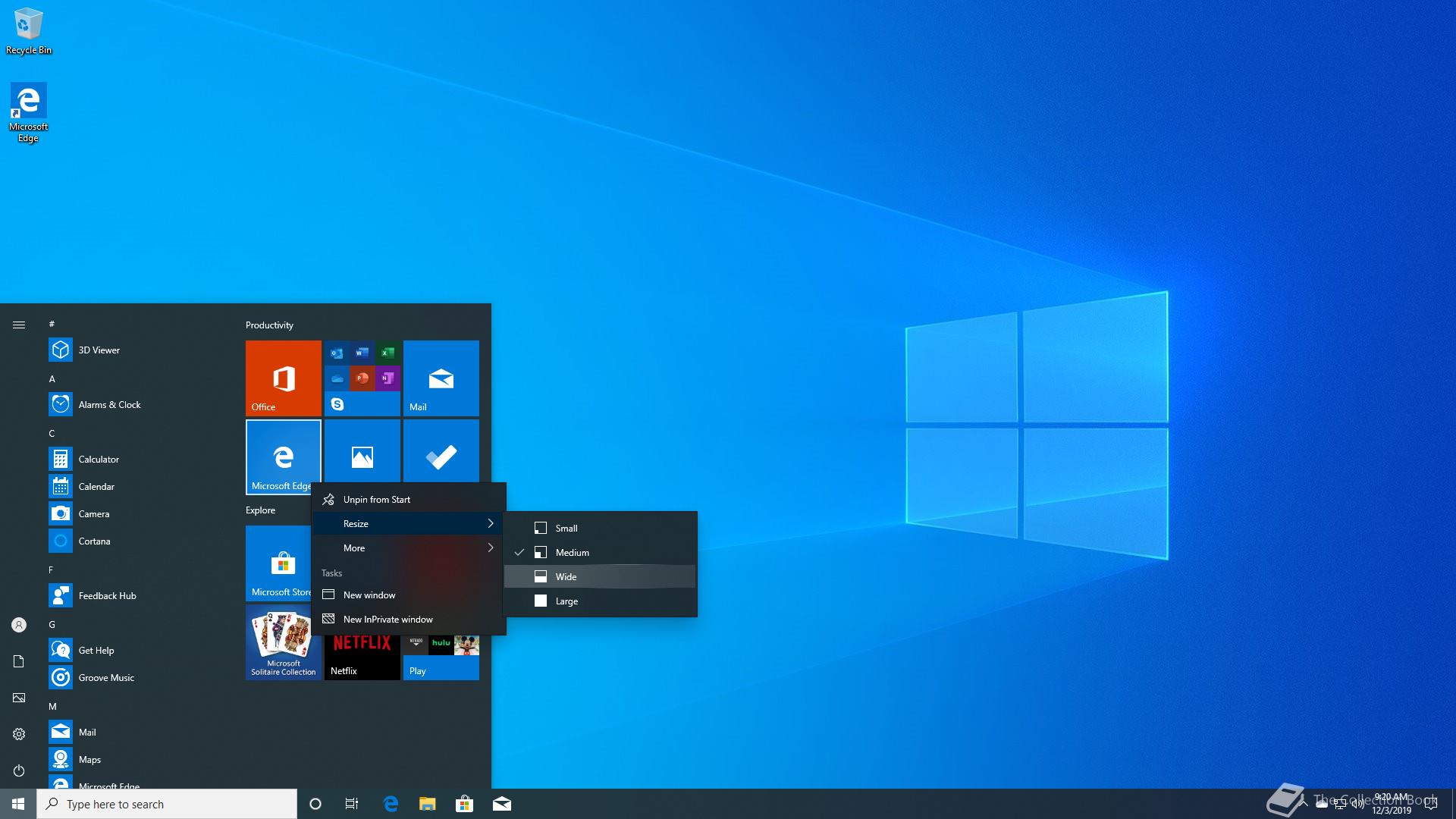Launch Maps from the app list
1456x819 pixels.
click(x=138, y=760)
